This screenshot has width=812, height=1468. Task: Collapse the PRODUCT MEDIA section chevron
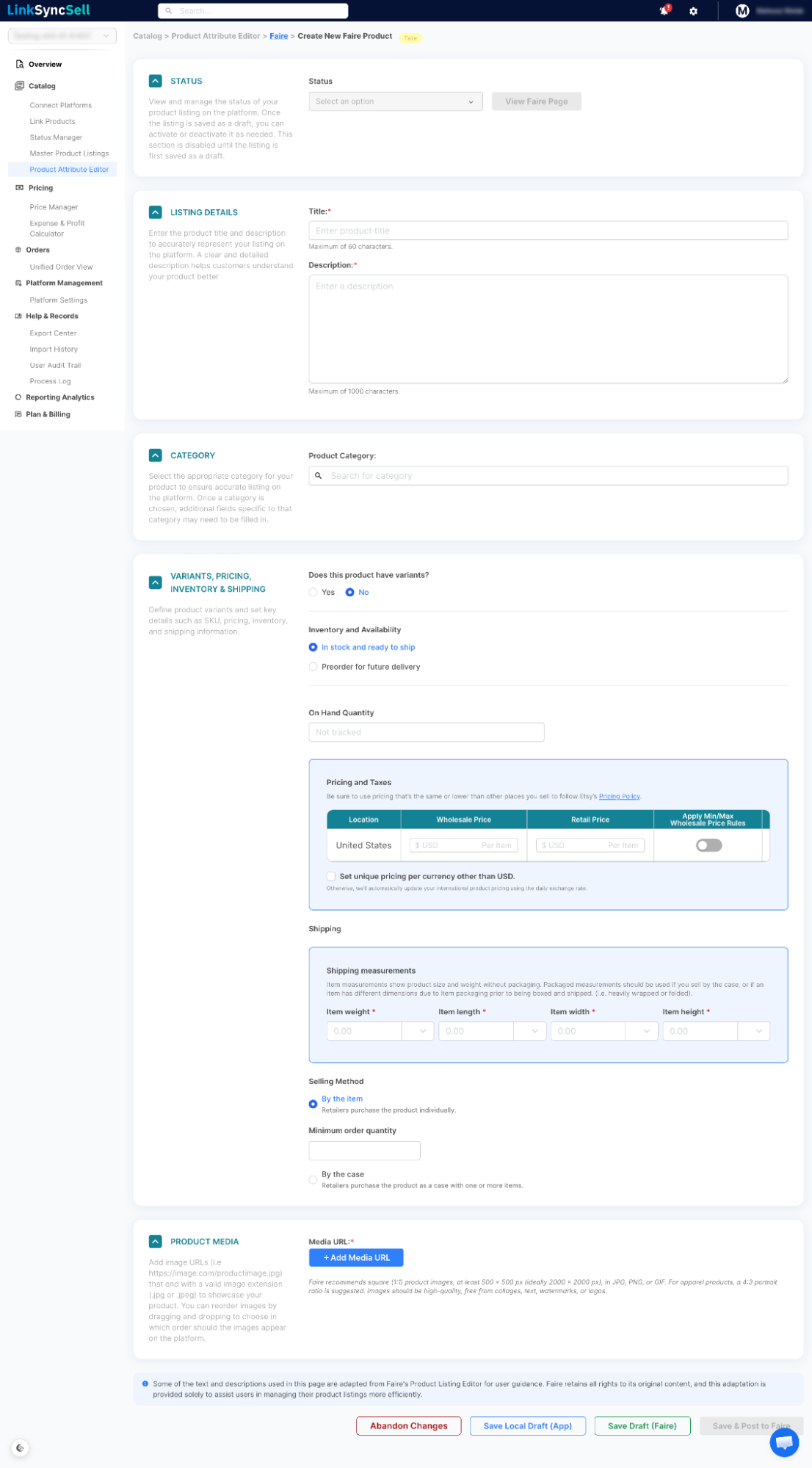pos(155,1241)
